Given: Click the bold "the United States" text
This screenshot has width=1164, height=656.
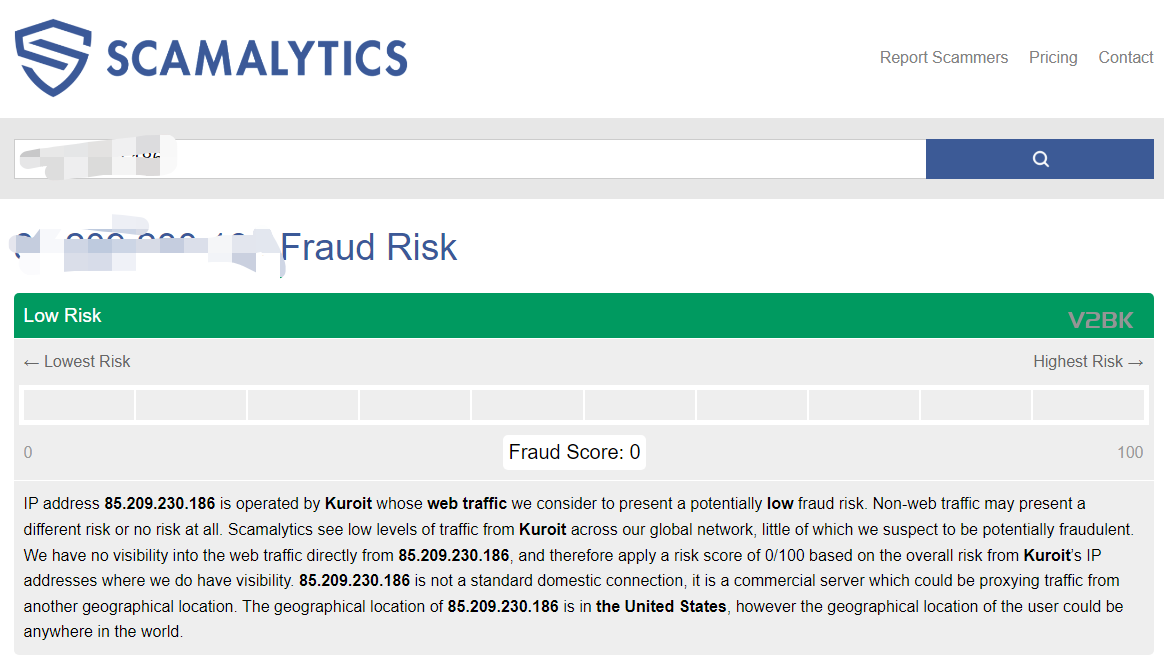Looking at the screenshot, I should pyautogui.click(x=661, y=606).
